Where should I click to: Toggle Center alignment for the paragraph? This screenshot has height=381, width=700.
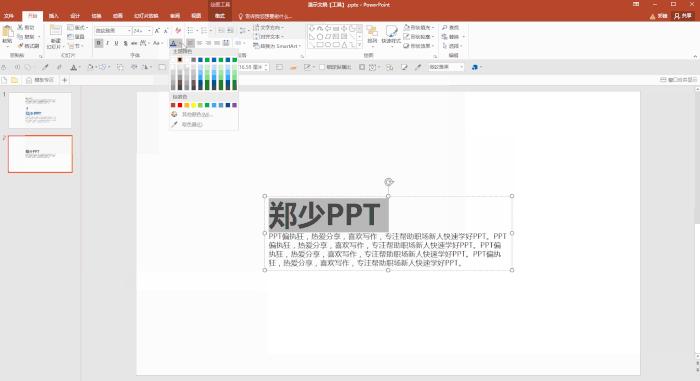point(200,43)
